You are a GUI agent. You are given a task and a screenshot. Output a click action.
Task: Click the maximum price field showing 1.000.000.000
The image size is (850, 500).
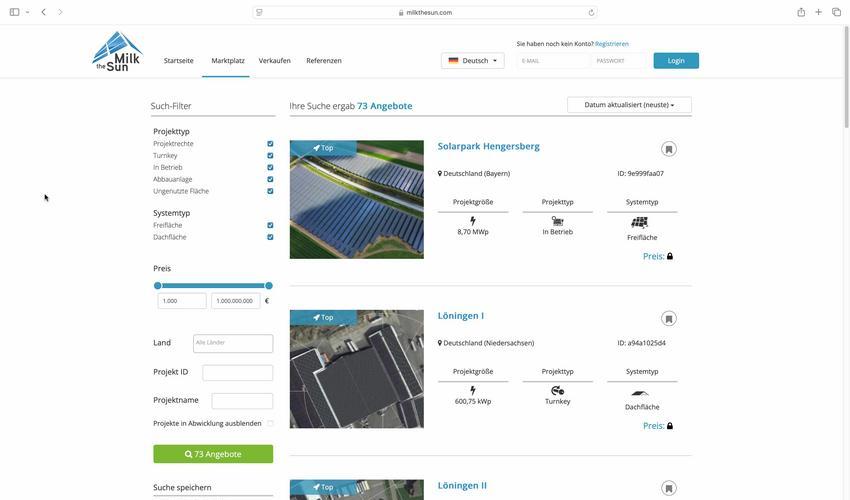(236, 301)
